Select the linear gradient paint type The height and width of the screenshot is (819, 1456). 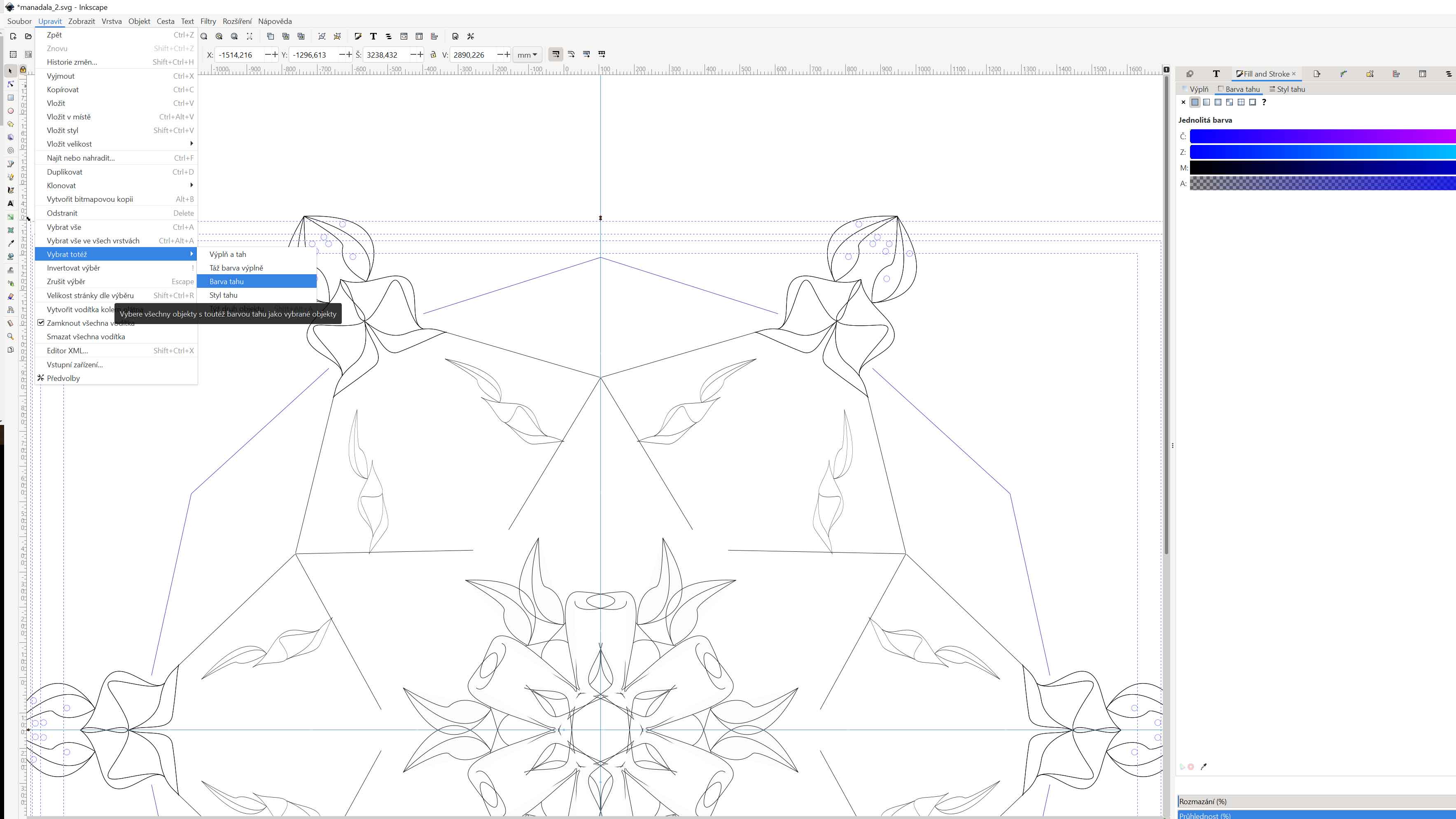click(1207, 102)
